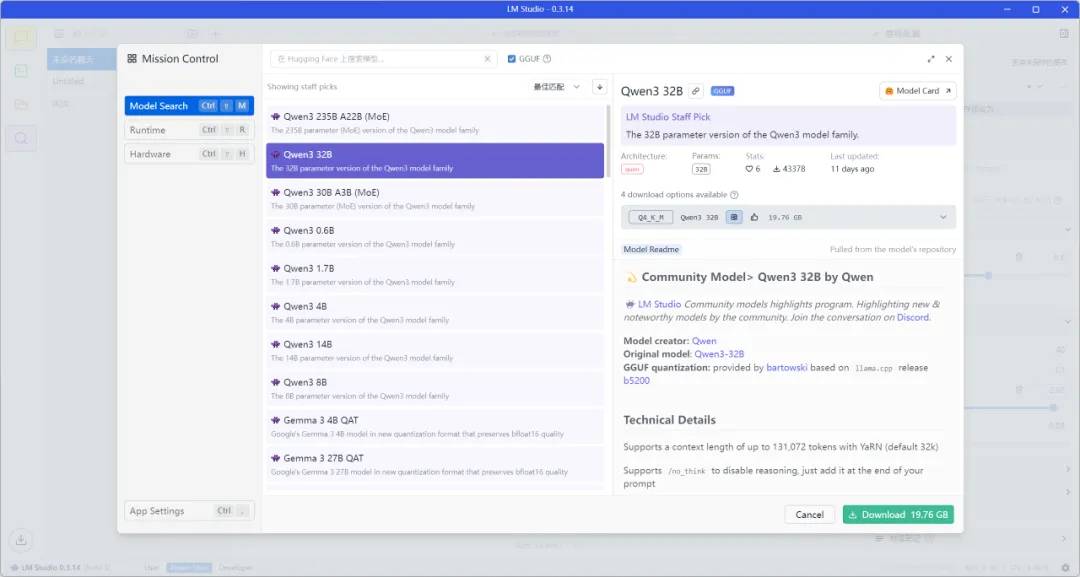
Task: Click the Qwen3 235B A22B staff pick icon
Action: pos(276,117)
